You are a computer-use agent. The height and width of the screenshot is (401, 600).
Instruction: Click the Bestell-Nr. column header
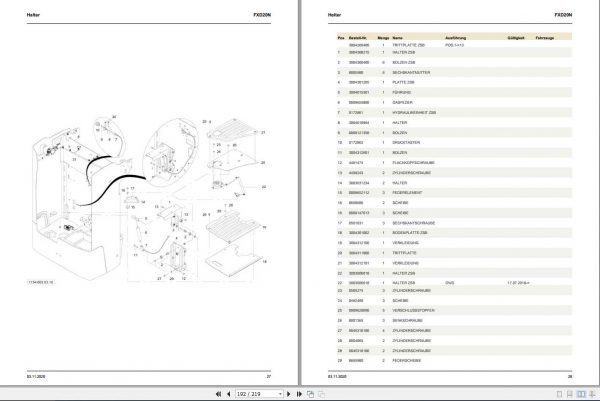coord(358,38)
